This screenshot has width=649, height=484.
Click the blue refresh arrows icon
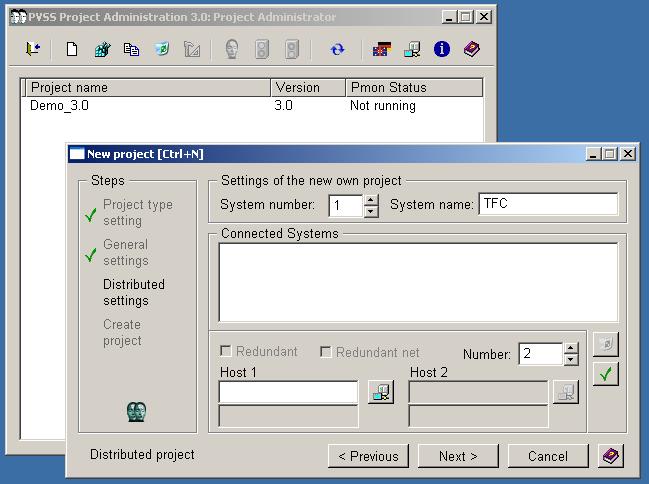tap(337, 49)
